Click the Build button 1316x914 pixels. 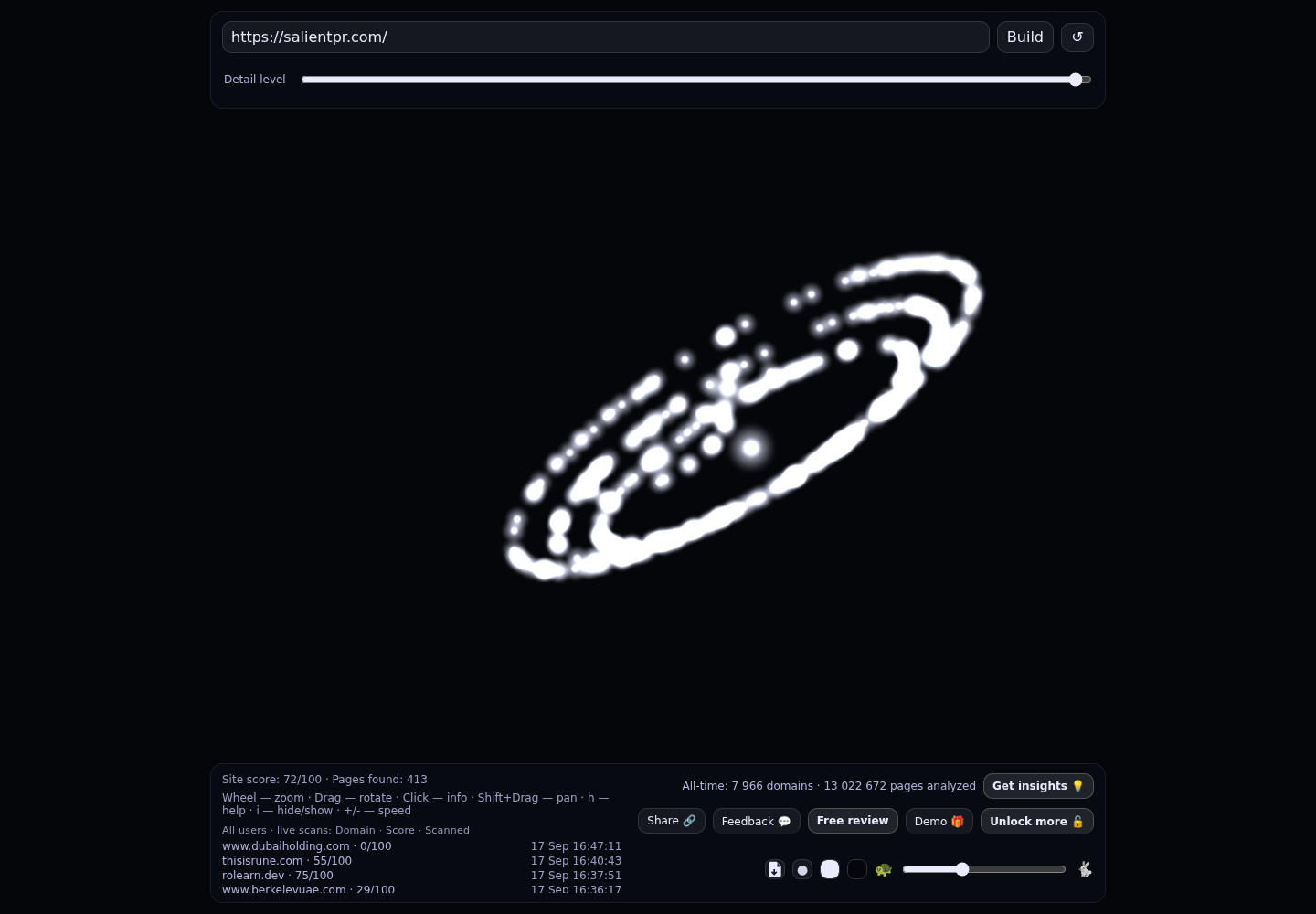[1025, 37]
